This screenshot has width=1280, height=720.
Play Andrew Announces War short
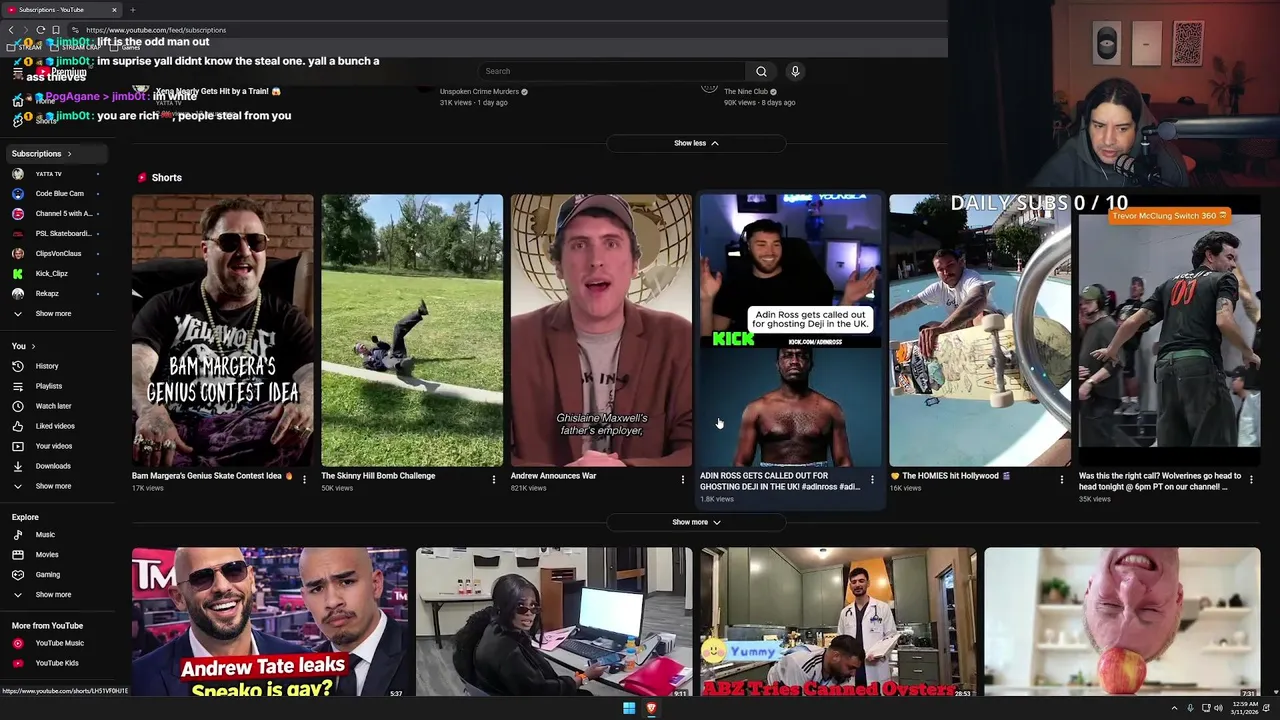click(x=601, y=330)
